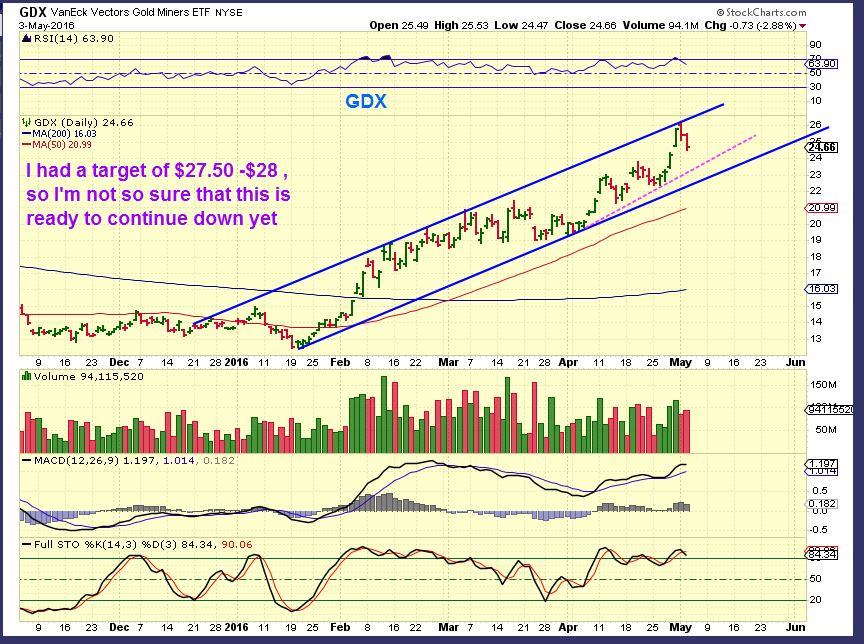Select the MACD line-style legend icon
Viewport: 864px width, 644px height.
tap(27, 460)
